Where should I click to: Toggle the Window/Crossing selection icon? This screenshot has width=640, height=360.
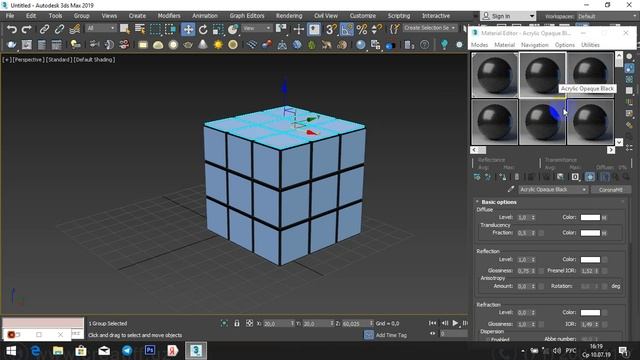[x=170, y=29]
